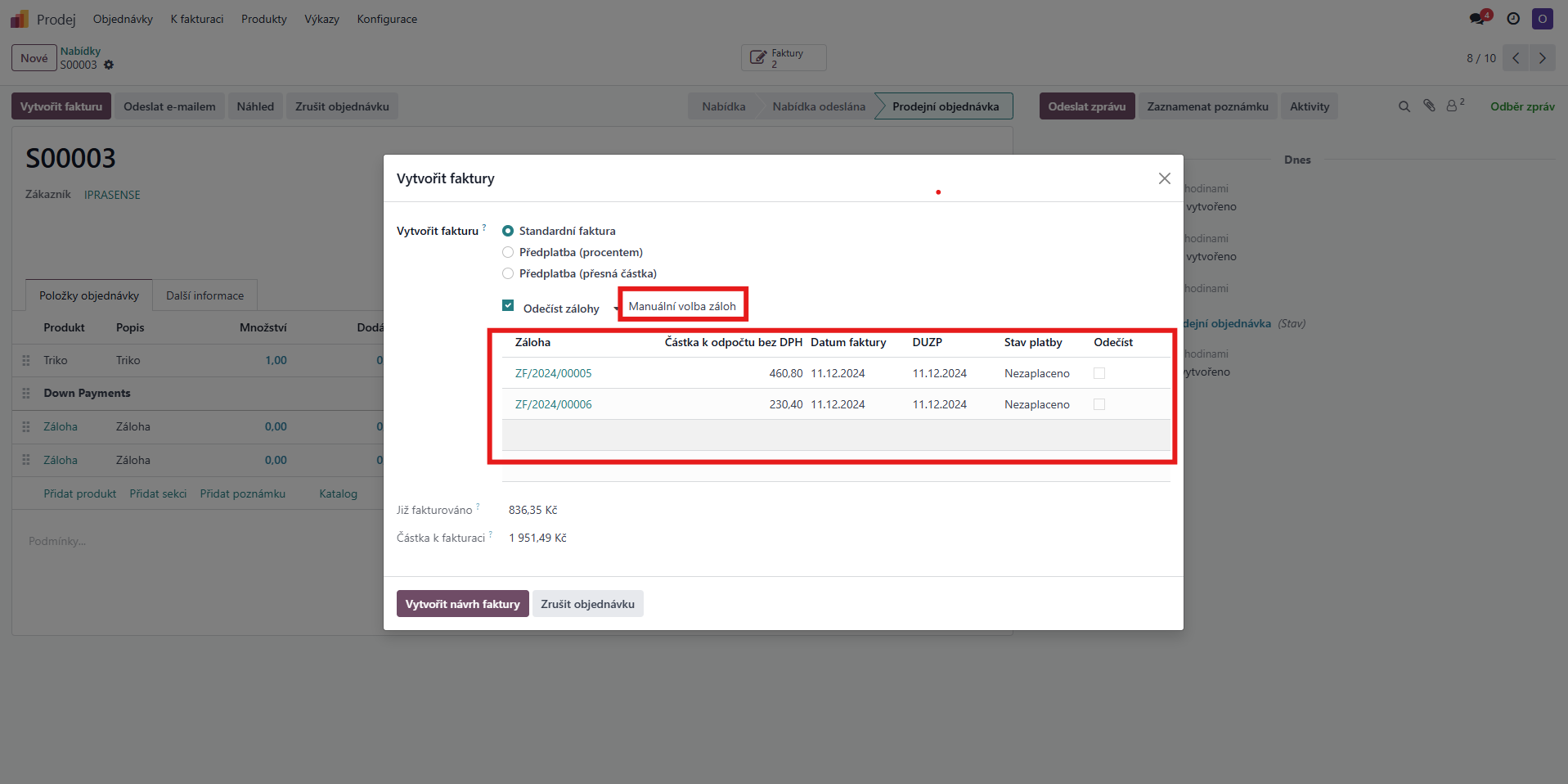Open the activities clock icon
This screenshot has width=1568, height=784.
pos(1513,19)
